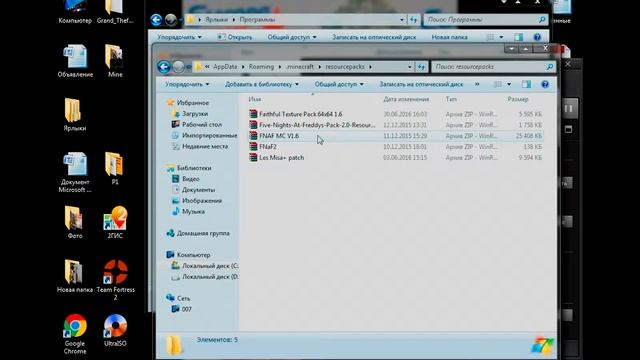Click archive icon of FNaF2 file
This screenshot has width=640, height=360.
(253, 147)
